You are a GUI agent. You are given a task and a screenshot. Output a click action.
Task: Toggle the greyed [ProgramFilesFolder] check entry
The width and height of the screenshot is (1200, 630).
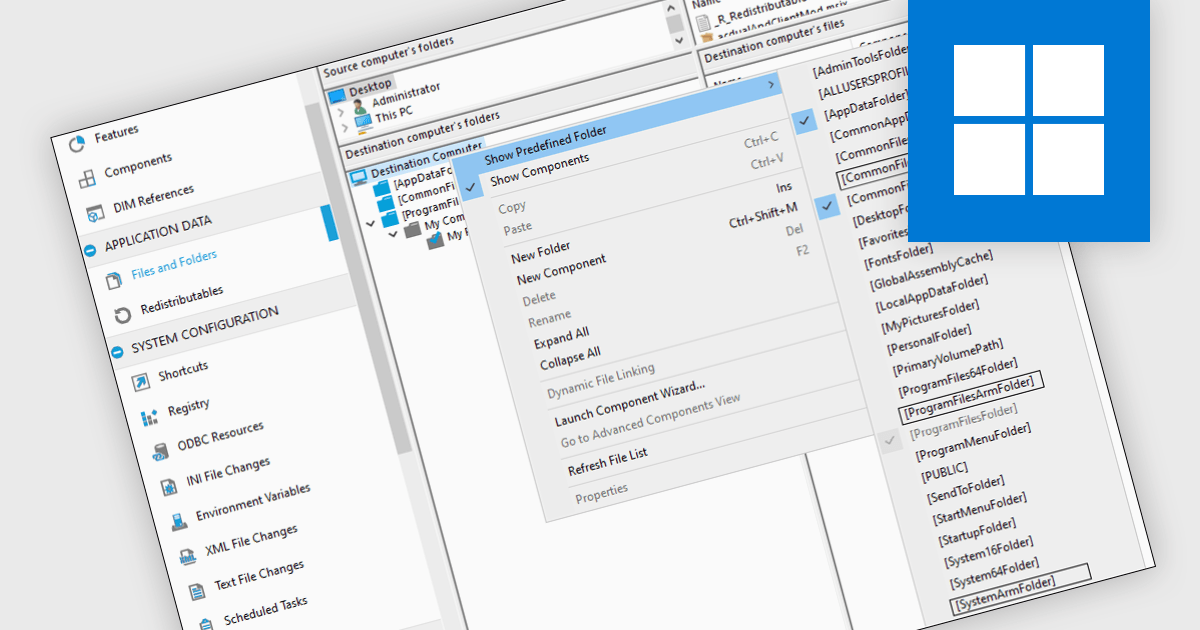coord(890,440)
